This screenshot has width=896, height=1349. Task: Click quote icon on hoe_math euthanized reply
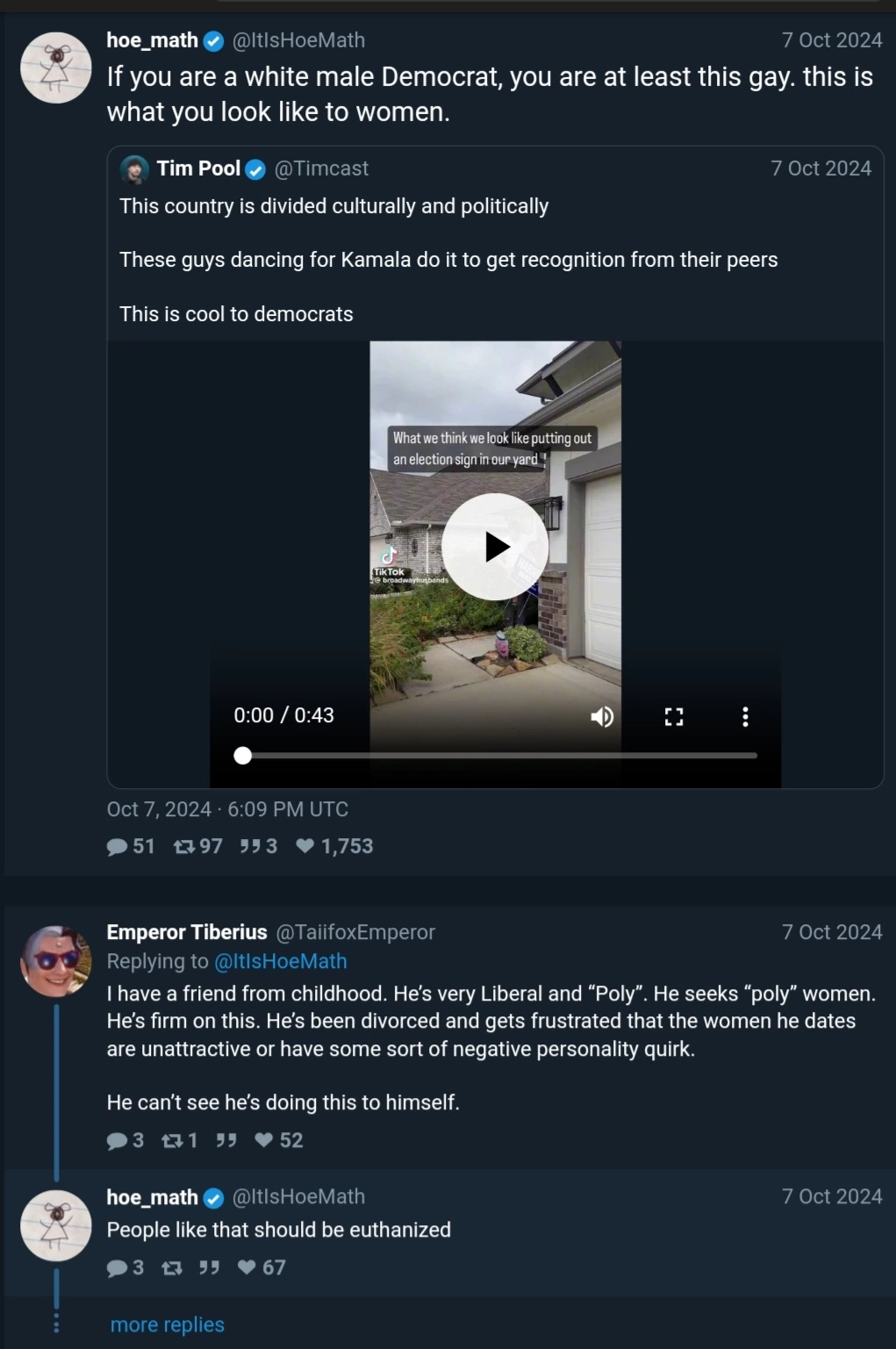click(209, 1267)
